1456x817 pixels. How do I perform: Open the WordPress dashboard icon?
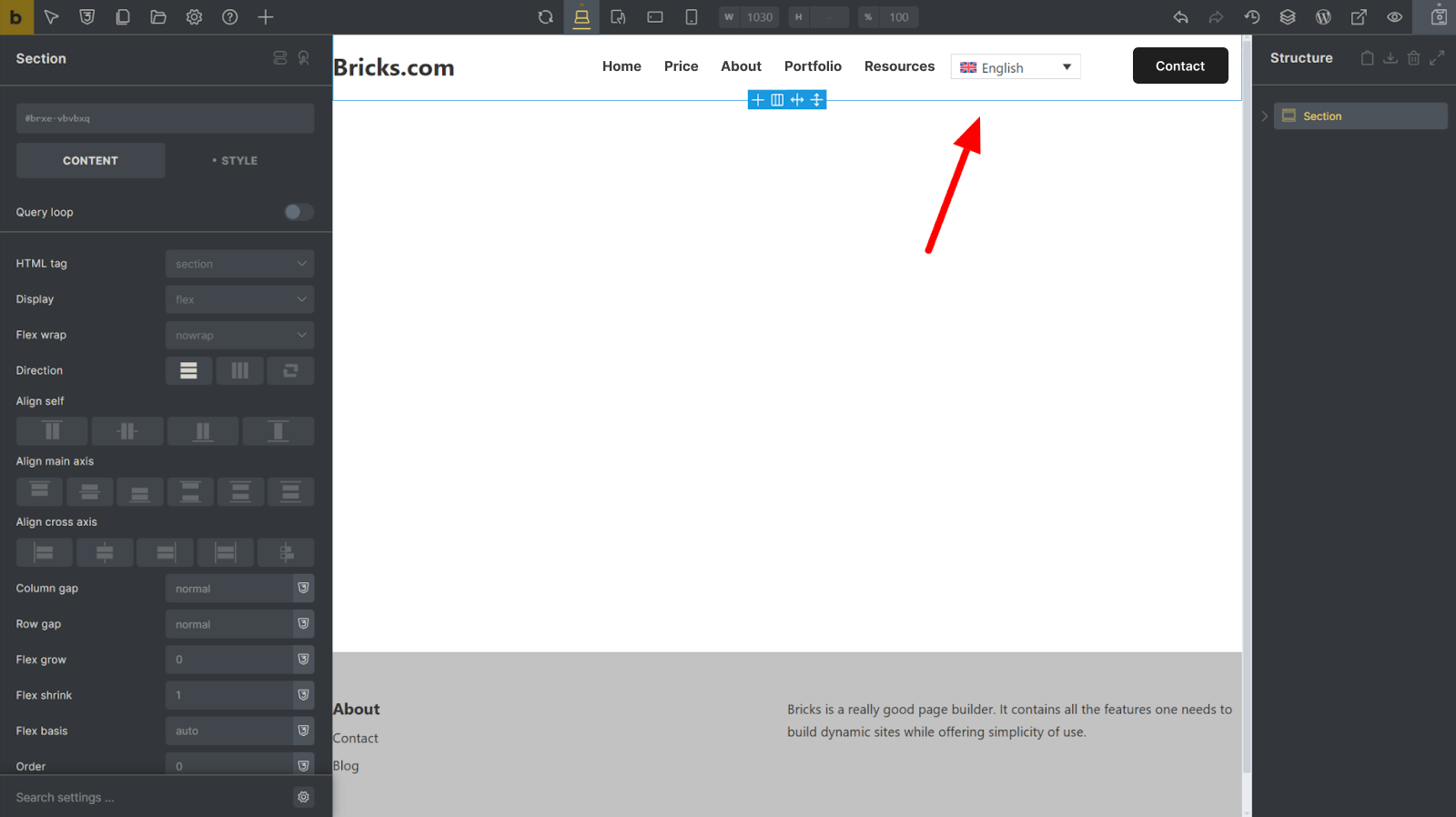pos(1323,17)
